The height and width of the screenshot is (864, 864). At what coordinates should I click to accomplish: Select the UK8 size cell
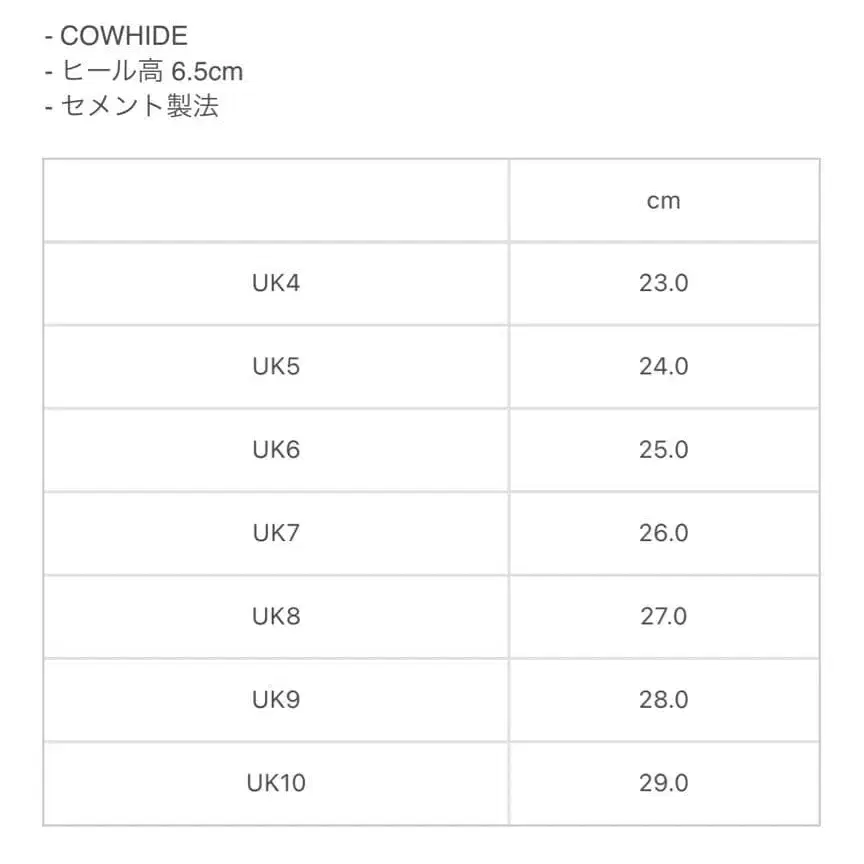276,616
